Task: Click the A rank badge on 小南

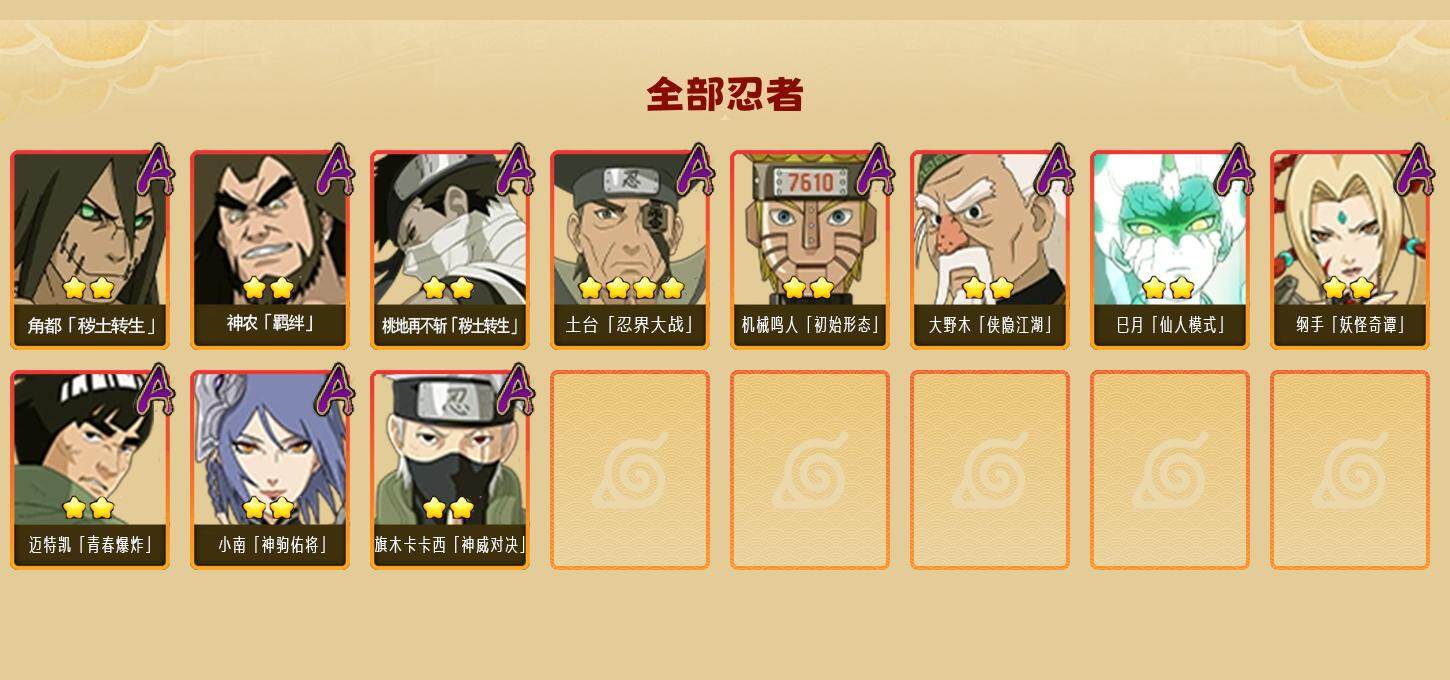Action: (x=335, y=390)
